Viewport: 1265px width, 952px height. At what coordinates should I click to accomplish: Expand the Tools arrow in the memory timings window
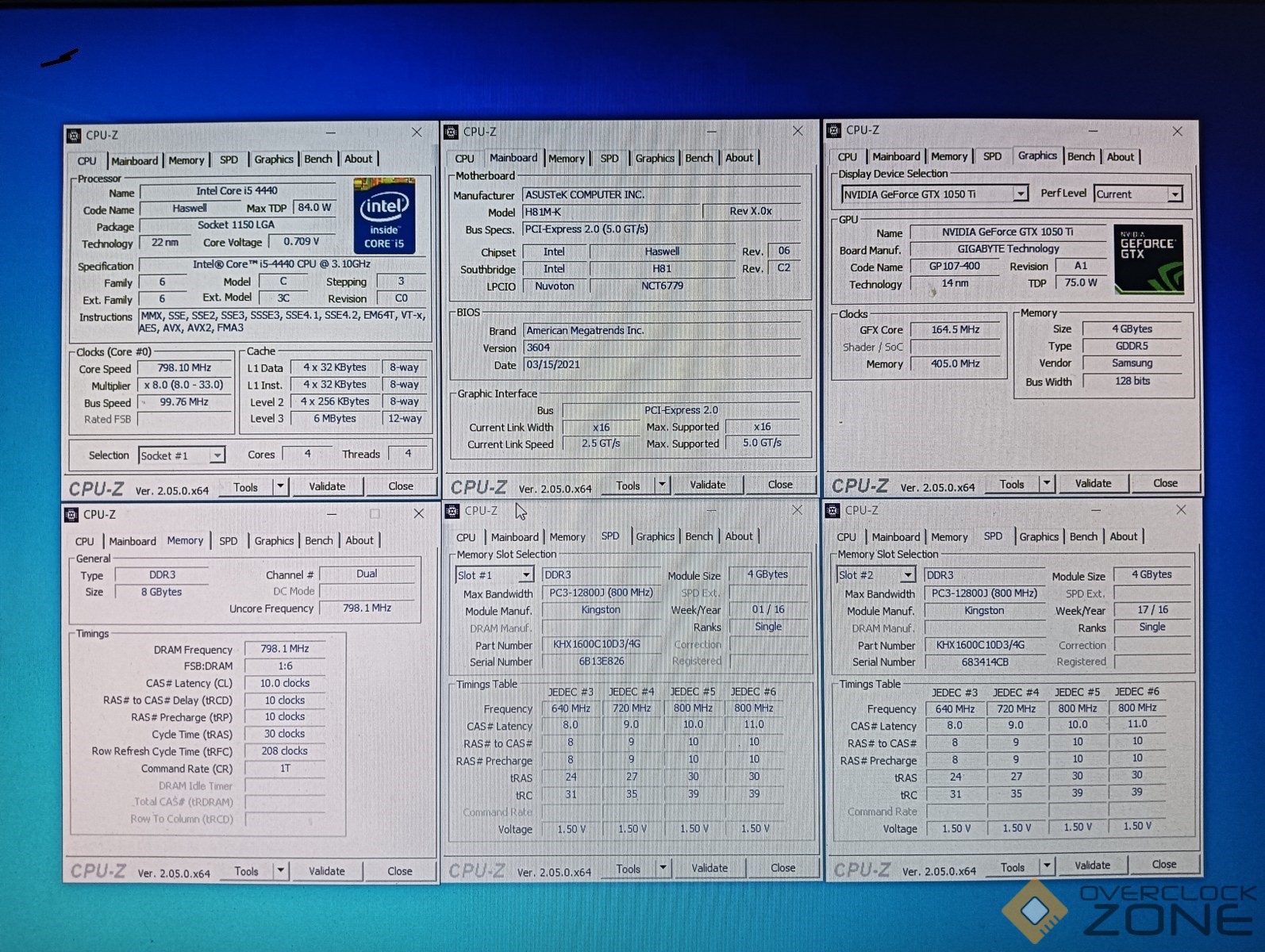pos(280,870)
